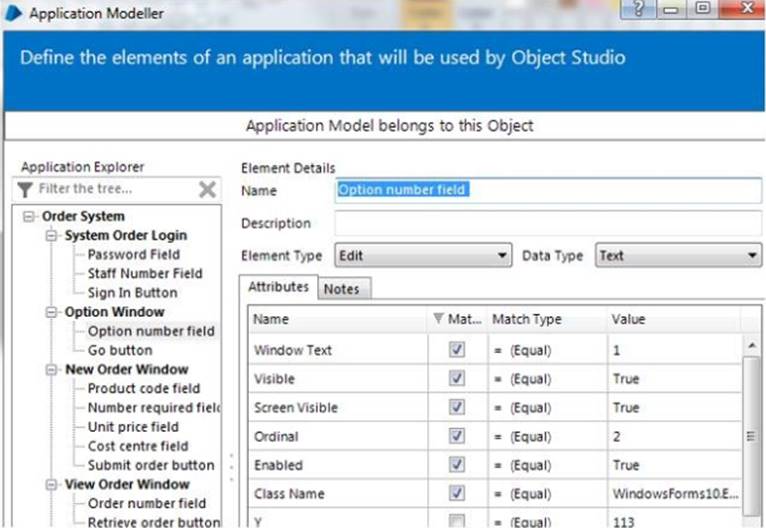Click the Application Modeller title bar logo
The height and width of the screenshot is (528, 766).
pos(14,13)
